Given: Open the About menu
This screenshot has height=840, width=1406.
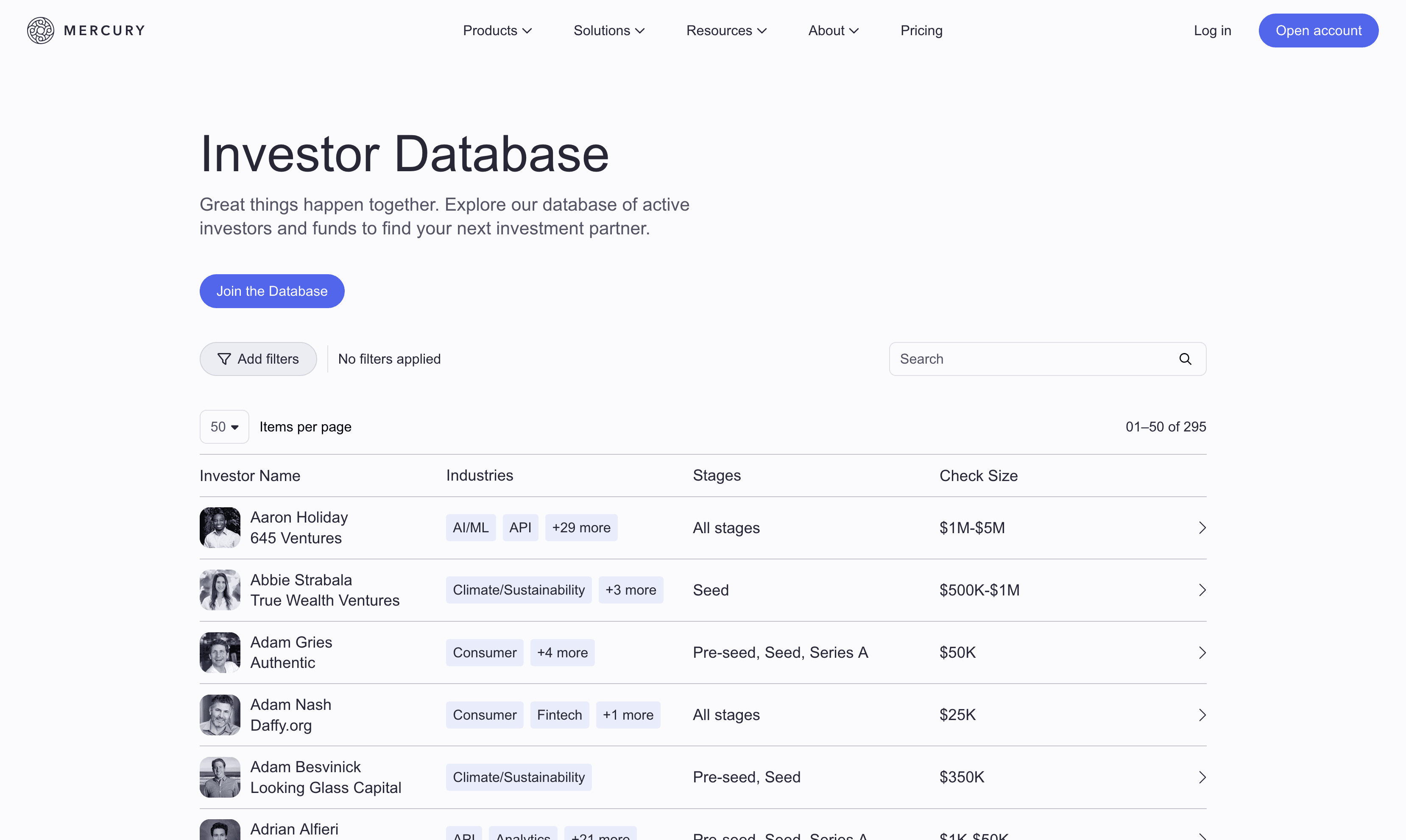Looking at the screenshot, I should click(x=833, y=31).
